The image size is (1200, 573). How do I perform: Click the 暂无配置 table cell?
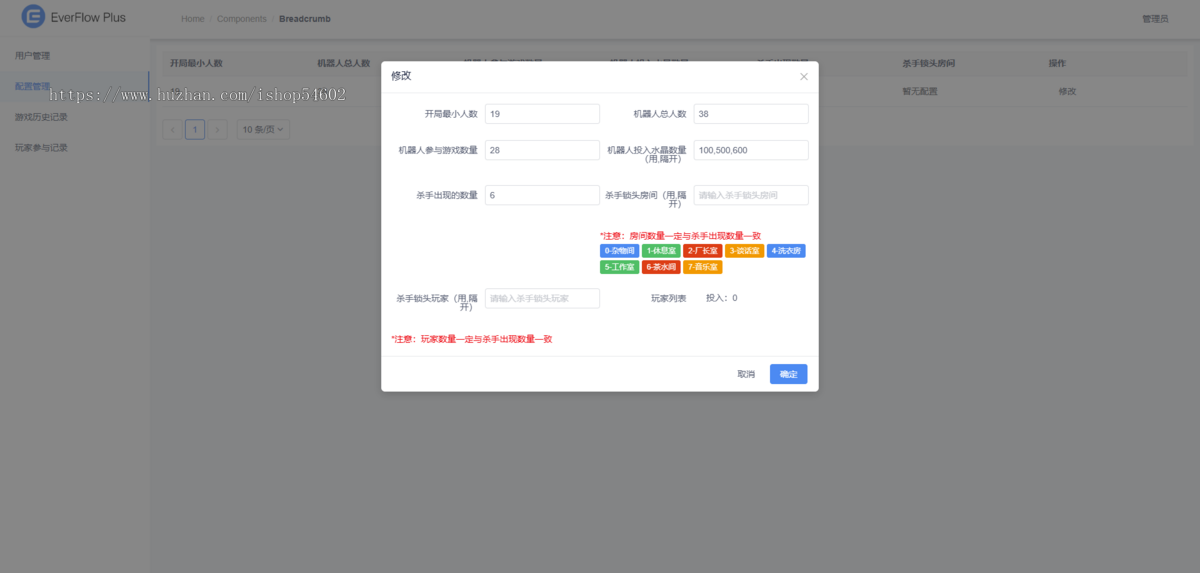point(920,91)
